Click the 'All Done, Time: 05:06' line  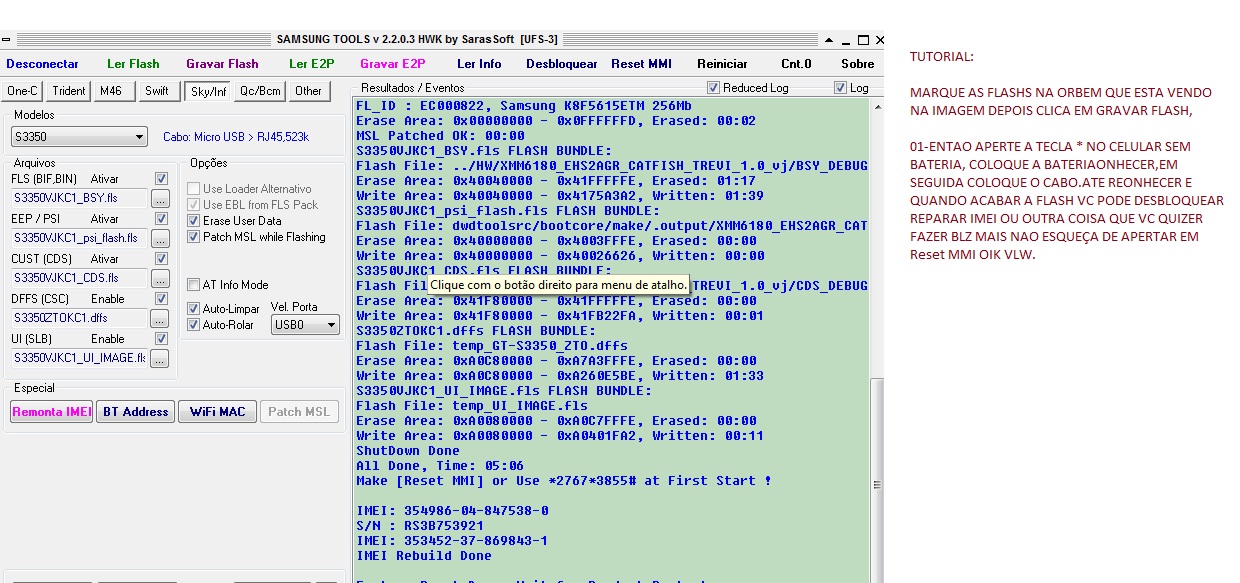(x=440, y=466)
